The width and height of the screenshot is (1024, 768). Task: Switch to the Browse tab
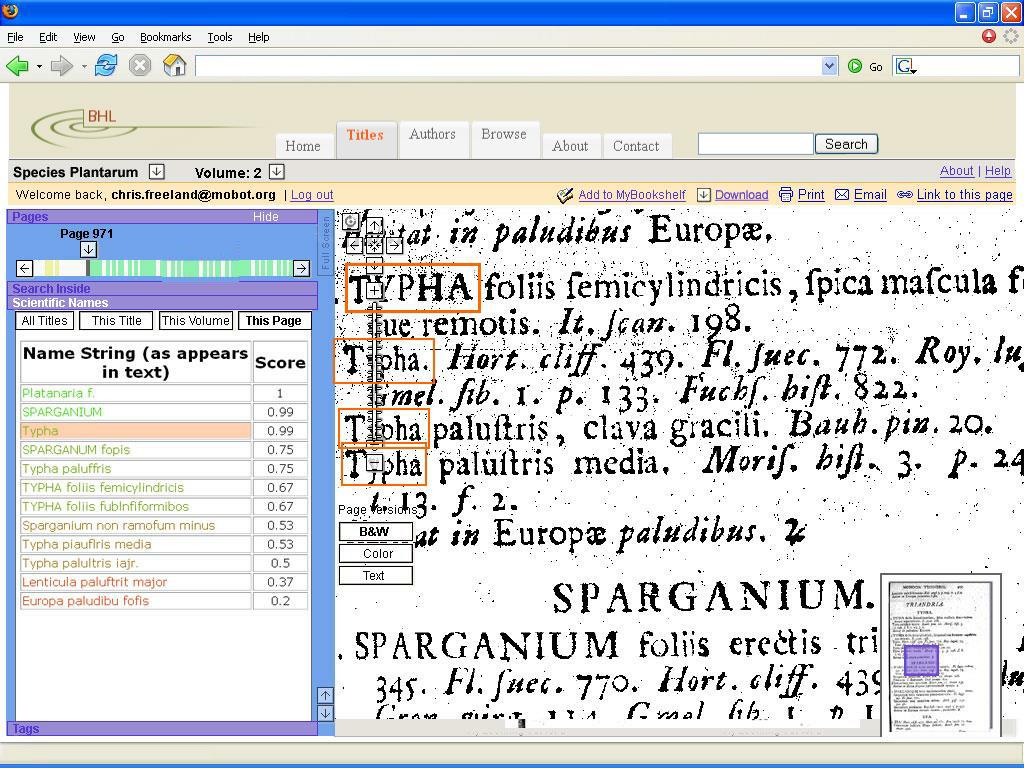coord(504,138)
